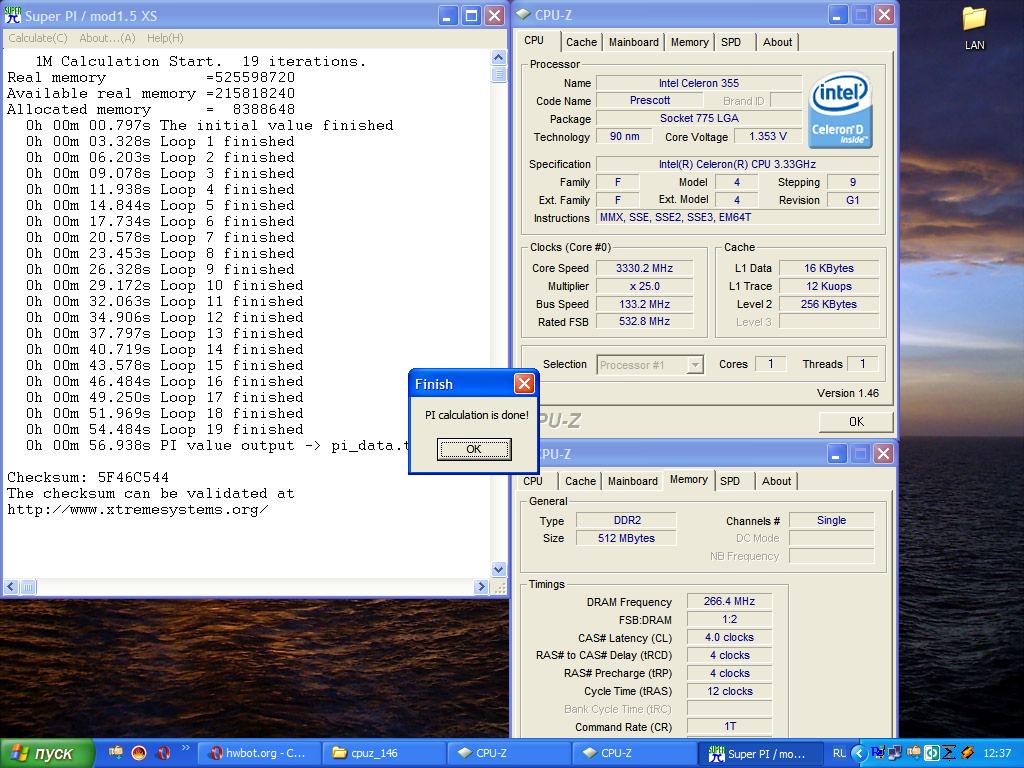This screenshot has width=1024, height=768.
Task: Switch to the Mainboard tab in upper CPU-Z
Action: click(x=633, y=42)
